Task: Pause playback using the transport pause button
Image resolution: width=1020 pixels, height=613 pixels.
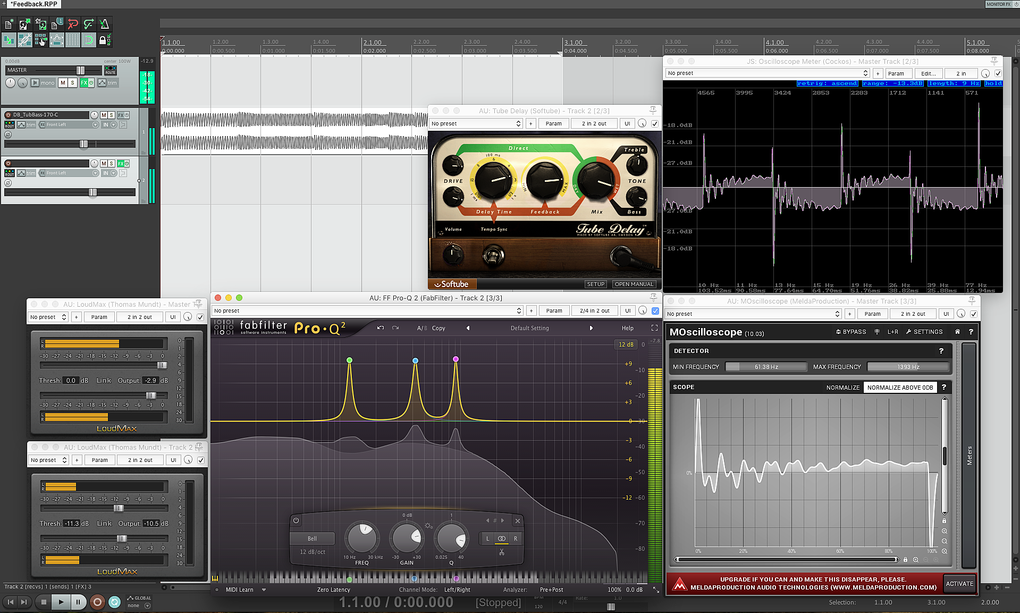Action: [78, 602]
